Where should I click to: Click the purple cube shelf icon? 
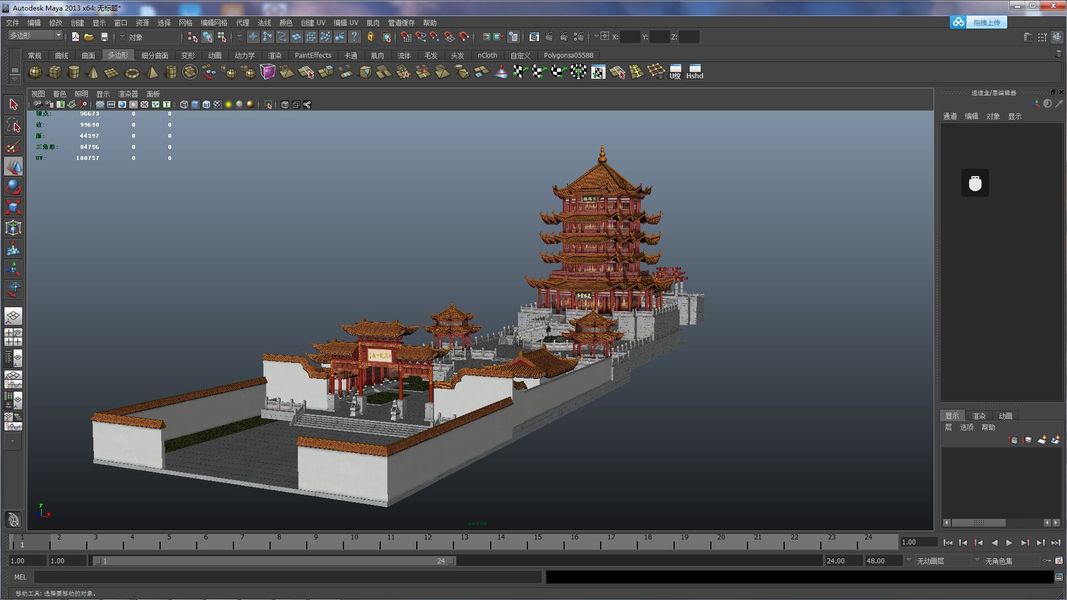[x=268, y=72]
